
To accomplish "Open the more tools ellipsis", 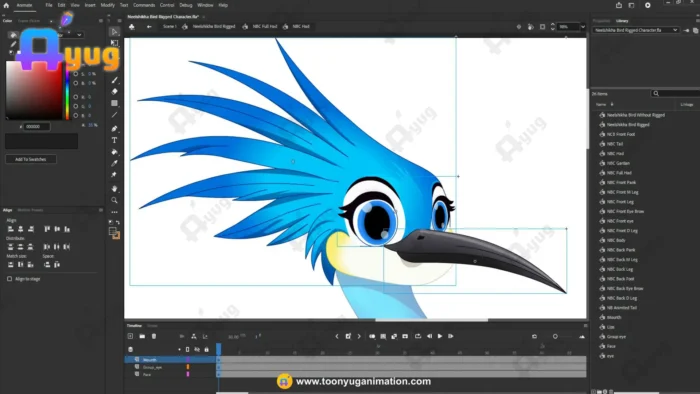I will (114, 212).
